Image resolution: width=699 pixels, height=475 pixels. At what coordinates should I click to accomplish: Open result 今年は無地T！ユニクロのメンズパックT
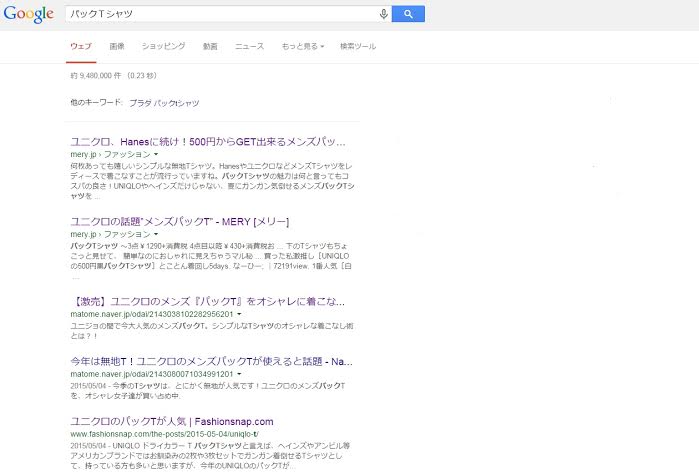coord(211,361)
